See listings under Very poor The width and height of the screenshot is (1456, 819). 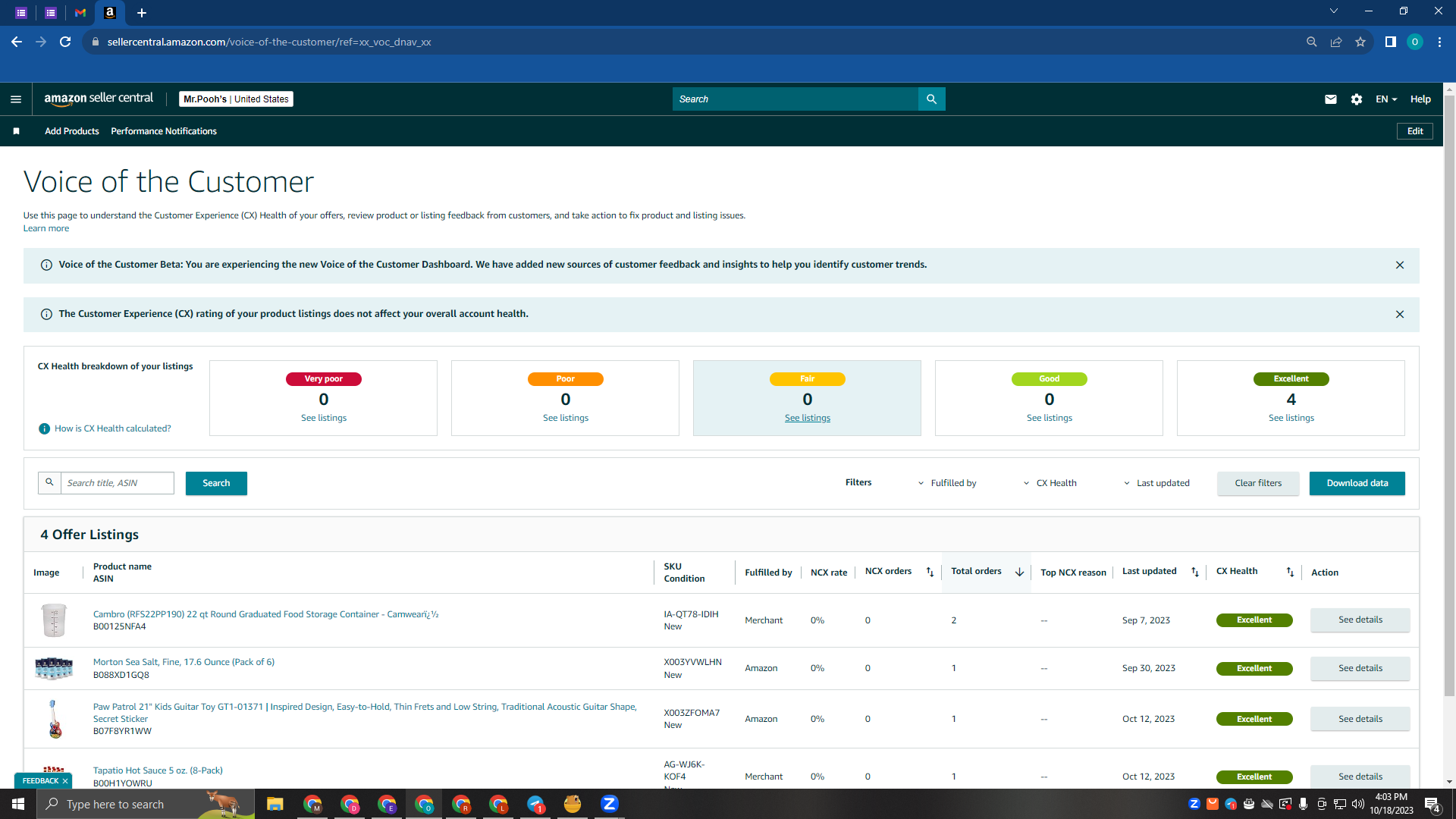click(324, 418)
